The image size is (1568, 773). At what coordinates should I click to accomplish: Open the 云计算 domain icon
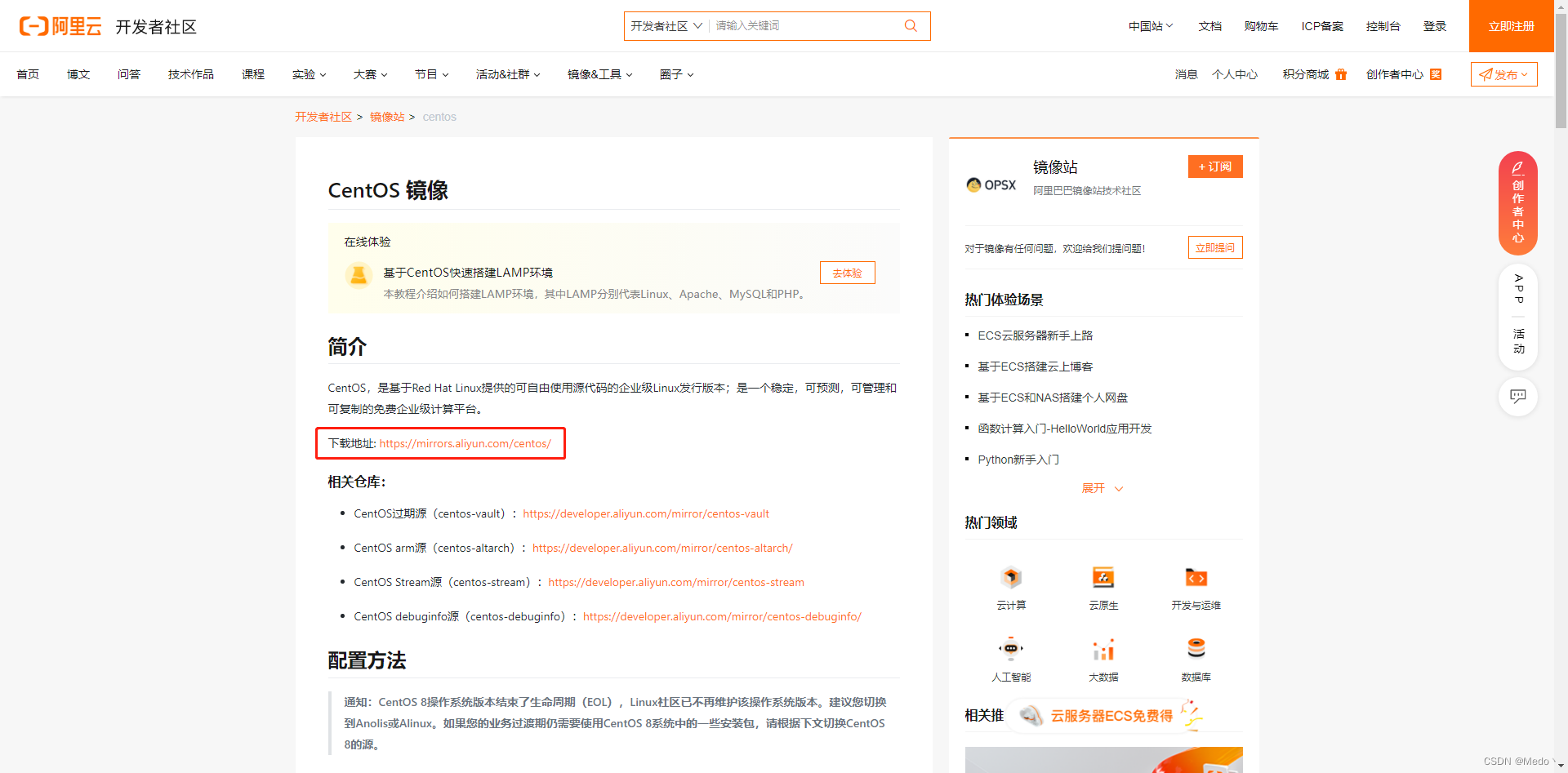click(1011, 577)
